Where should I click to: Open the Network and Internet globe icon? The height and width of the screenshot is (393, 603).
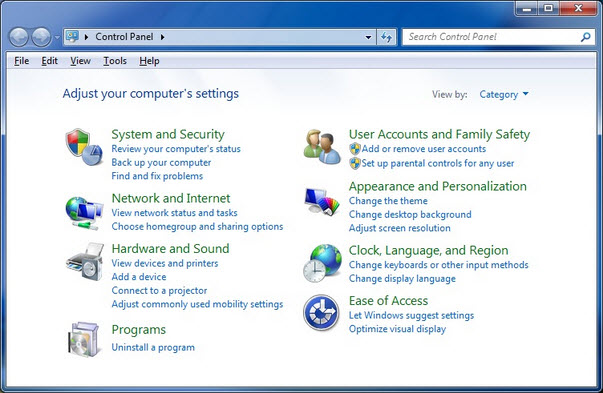coord(84,213)
